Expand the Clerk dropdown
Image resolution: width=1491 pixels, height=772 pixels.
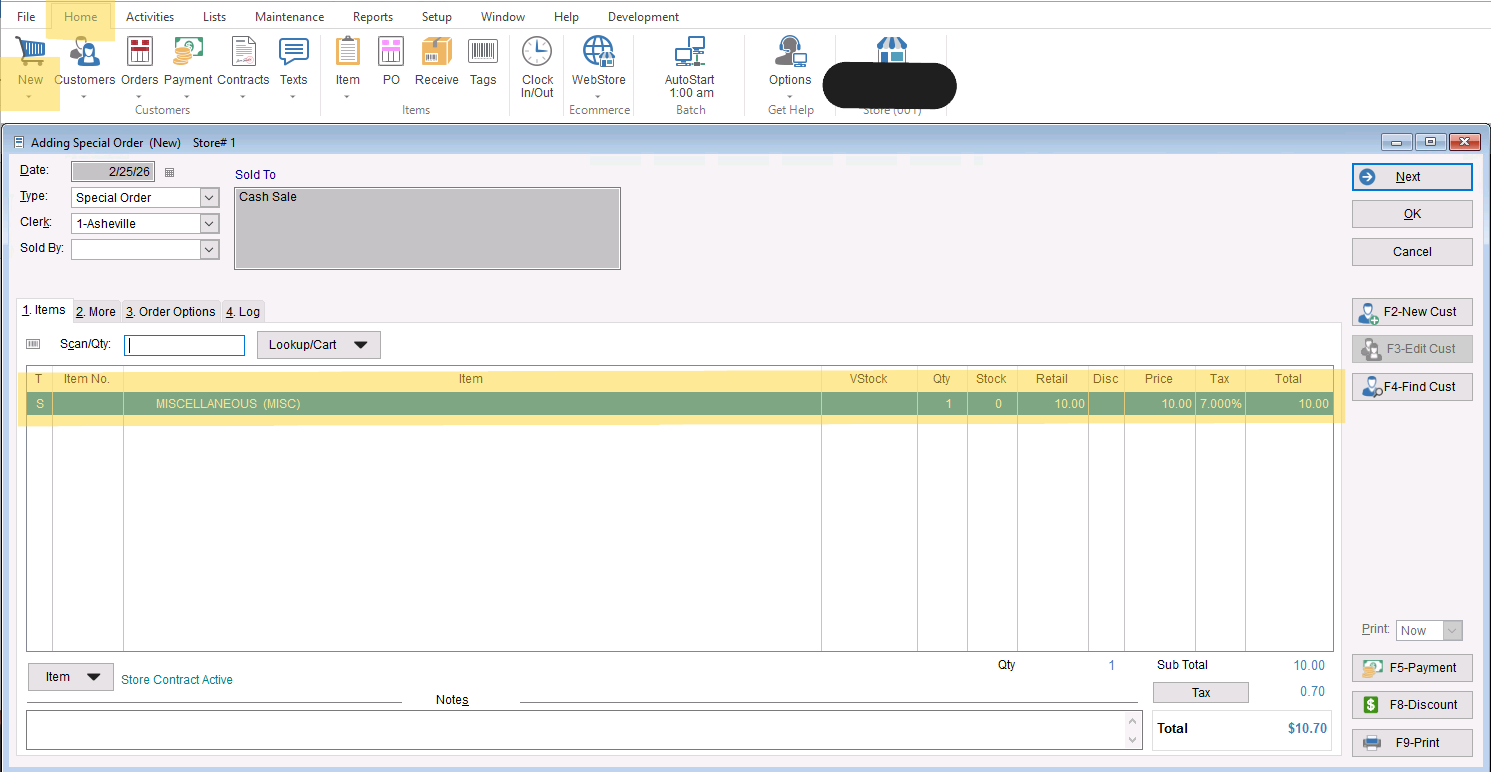point(209,224)
